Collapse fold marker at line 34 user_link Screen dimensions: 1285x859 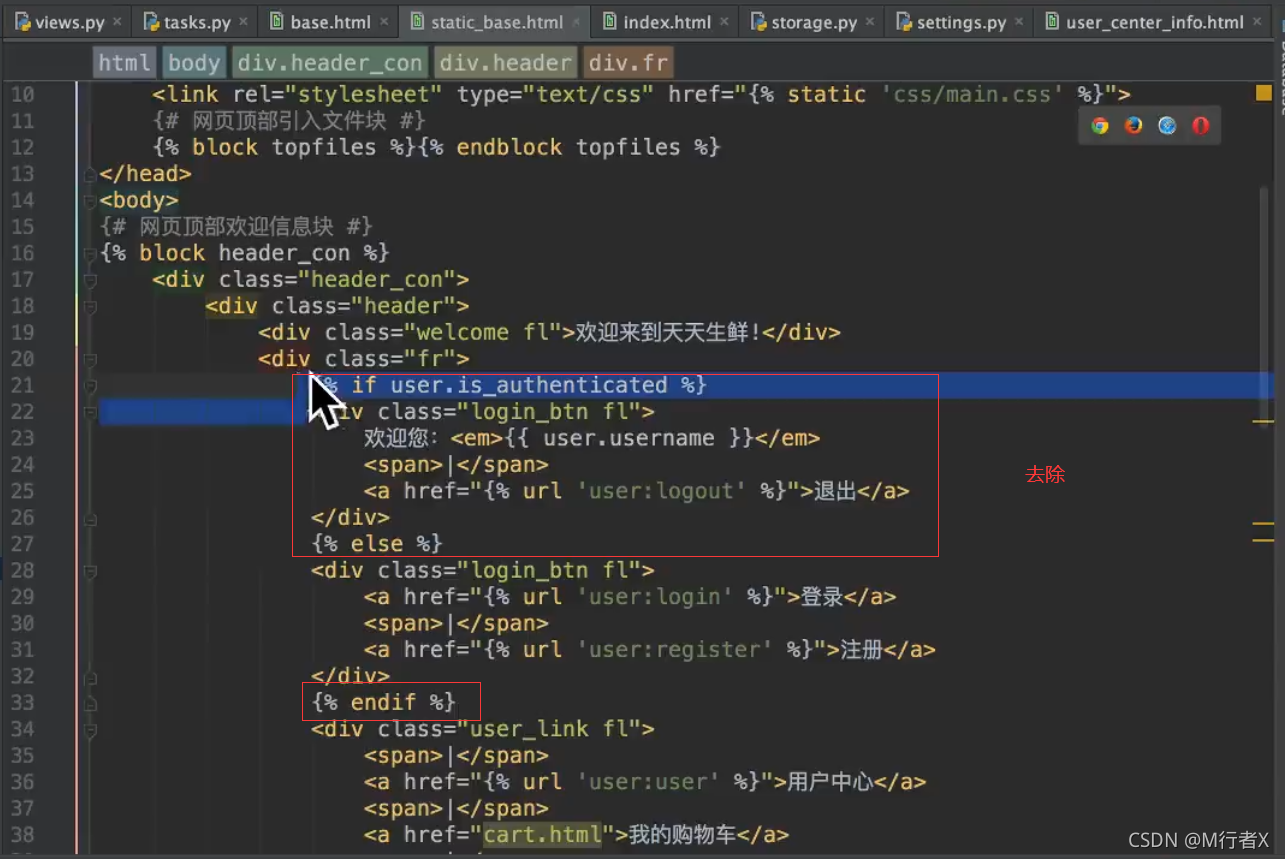(90, 730)
